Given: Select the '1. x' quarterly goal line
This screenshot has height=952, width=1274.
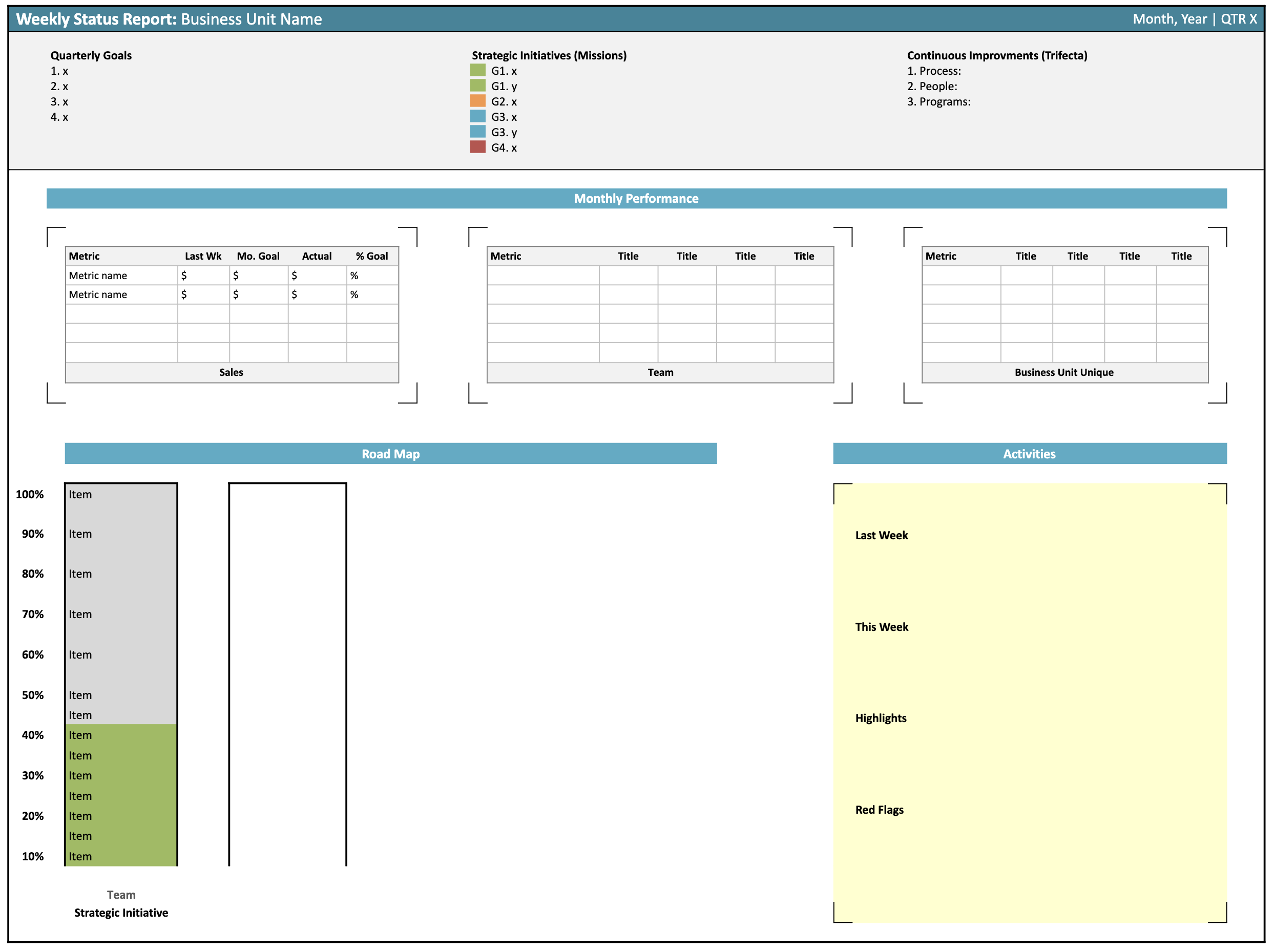Looking at the screenshot, I should (59, 71).
